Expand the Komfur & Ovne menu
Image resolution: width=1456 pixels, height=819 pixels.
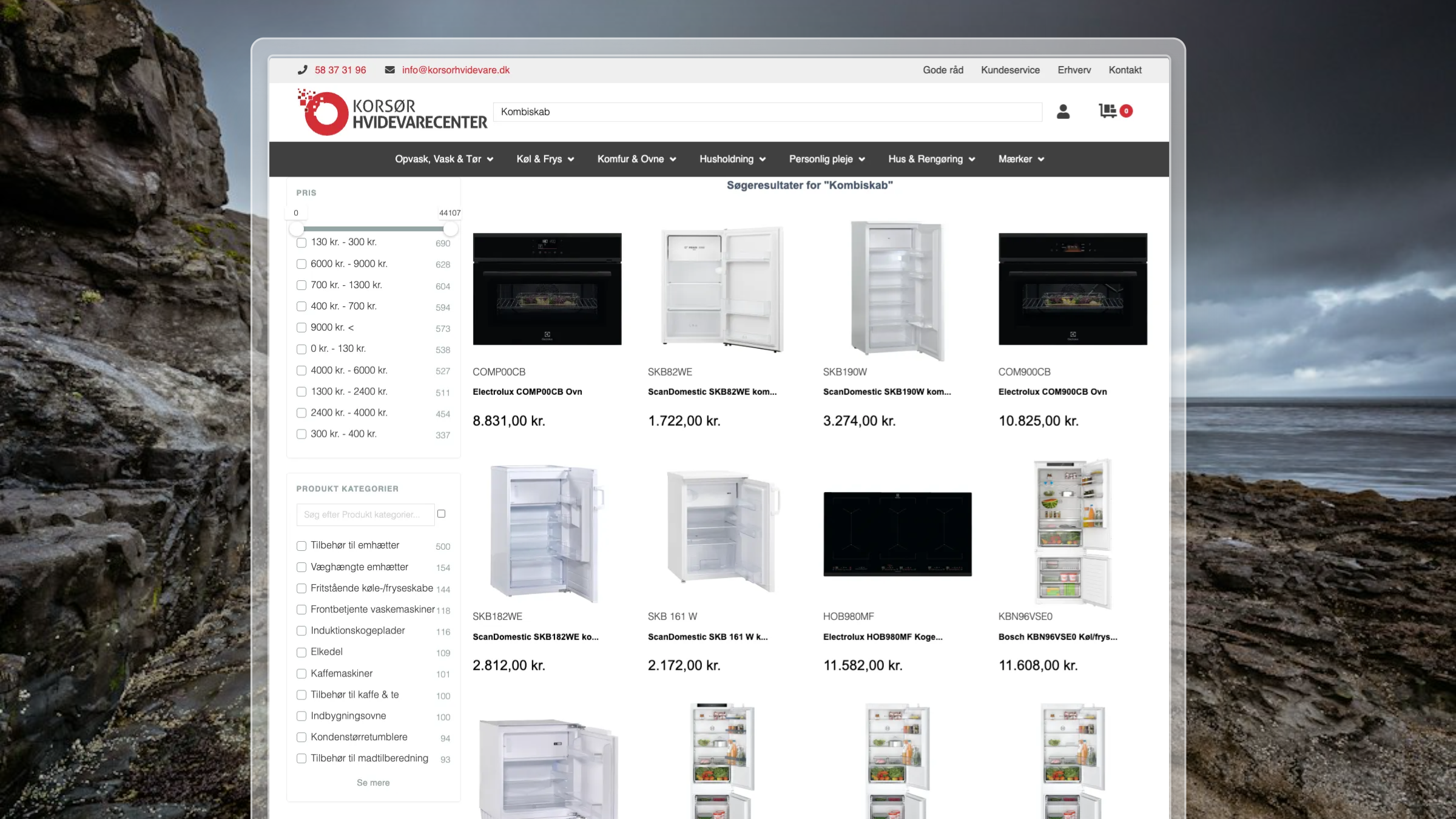click(636, 159)
